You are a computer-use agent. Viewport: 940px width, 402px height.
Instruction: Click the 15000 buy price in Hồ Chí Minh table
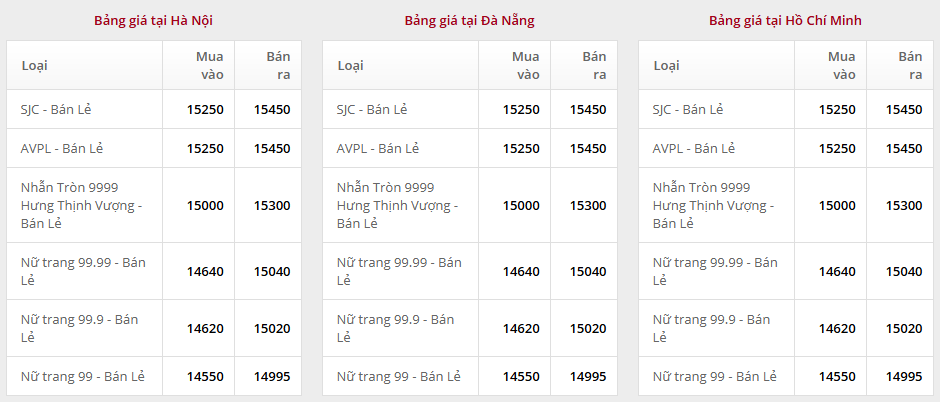coord(837,205)
